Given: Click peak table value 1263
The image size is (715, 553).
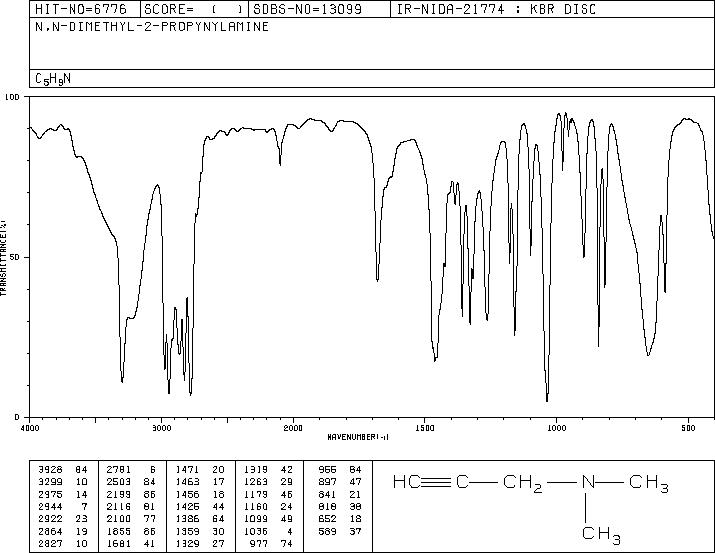Looking at the screenshot, I should click(256, 482).
